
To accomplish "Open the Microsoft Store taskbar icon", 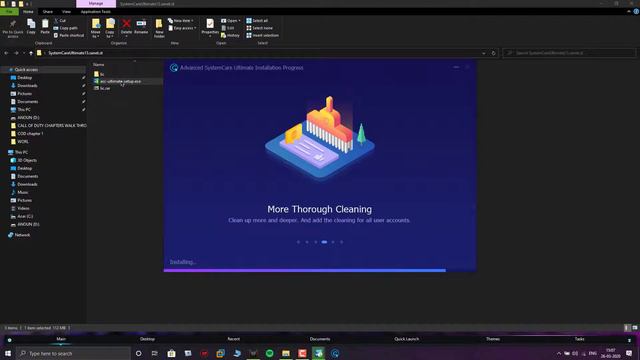I will point(171,353).
